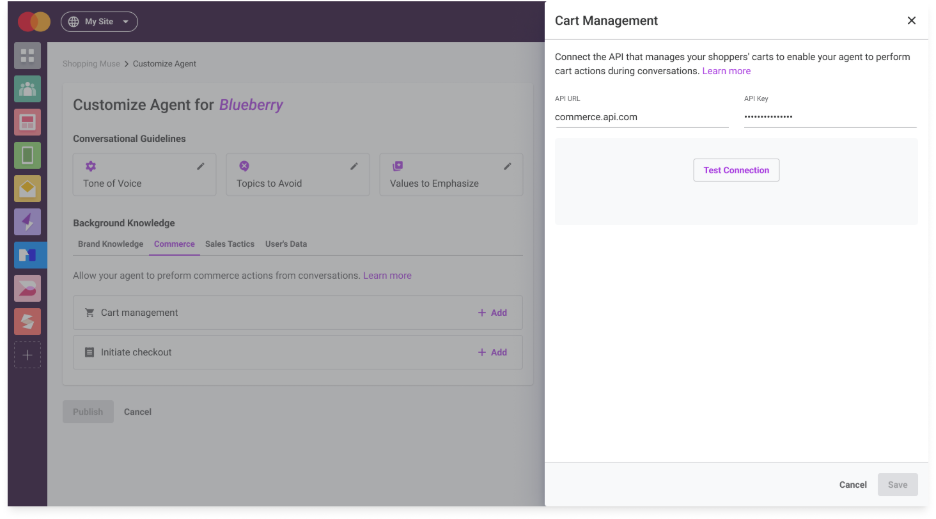Open the blue Shopping Muse icon in sidebar
This screenshot has width=936, height=519.
[27, 255]
